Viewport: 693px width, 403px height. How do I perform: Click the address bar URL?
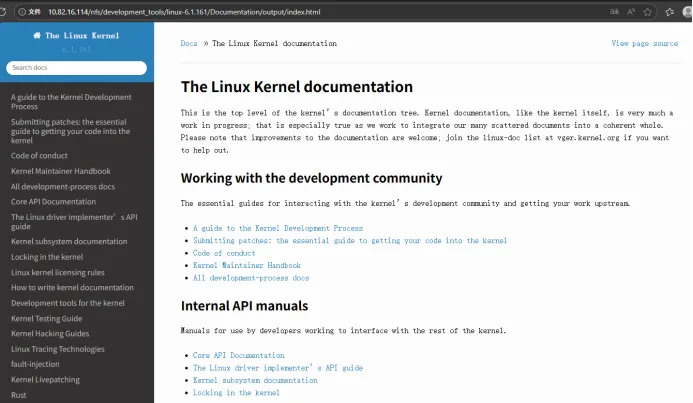pos(184,12)
